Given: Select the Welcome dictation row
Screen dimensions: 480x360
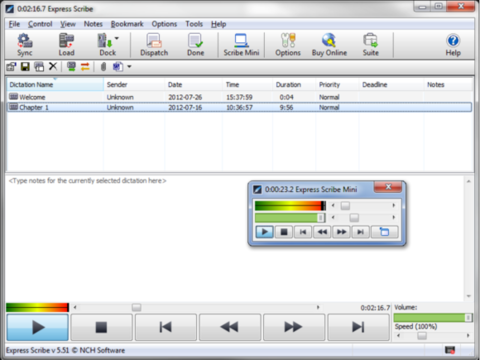Looking at the screenshot, I should click(x=239, y=97).
